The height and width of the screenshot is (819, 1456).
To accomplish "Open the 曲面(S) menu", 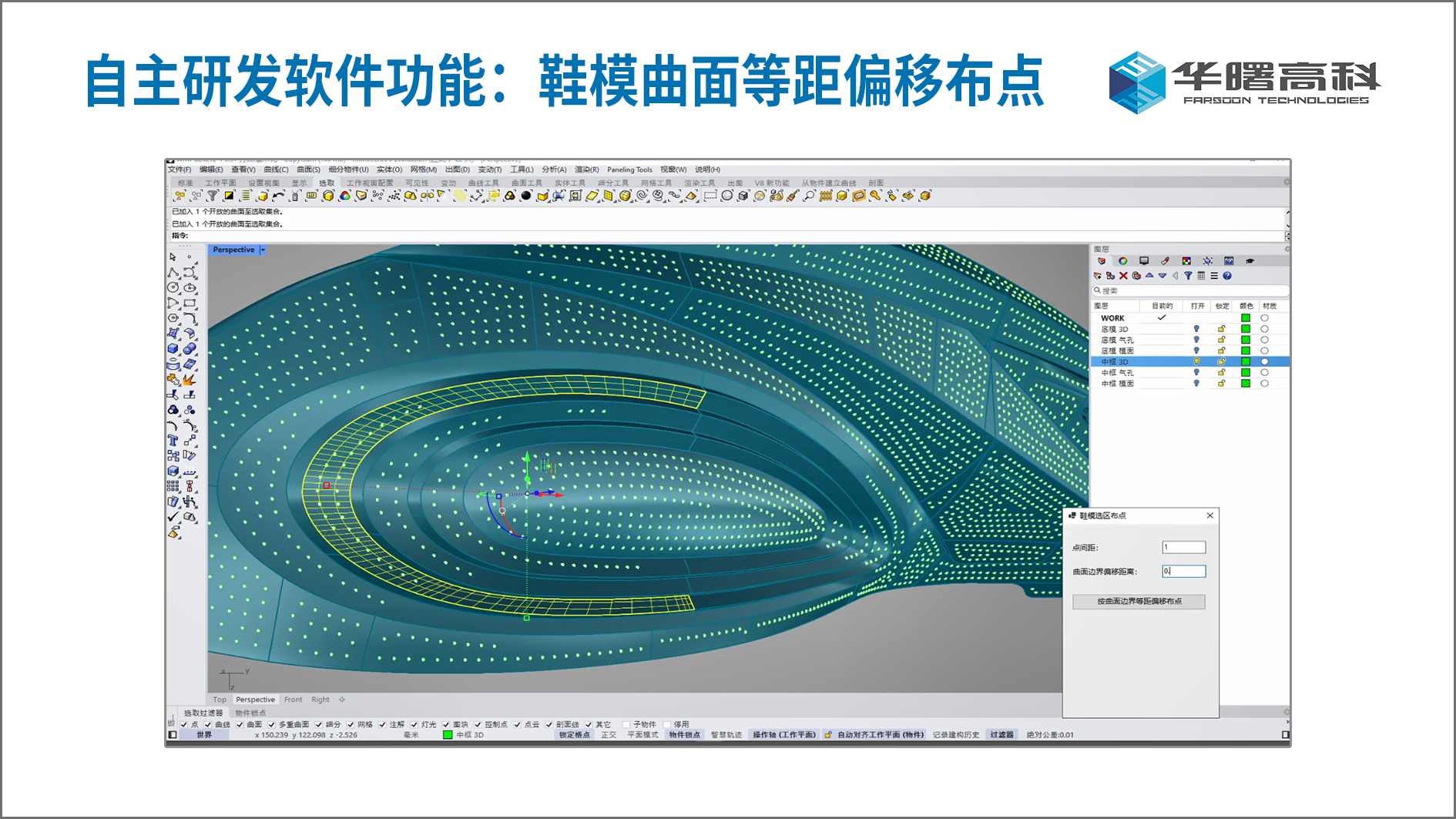I will coord(308,170).
